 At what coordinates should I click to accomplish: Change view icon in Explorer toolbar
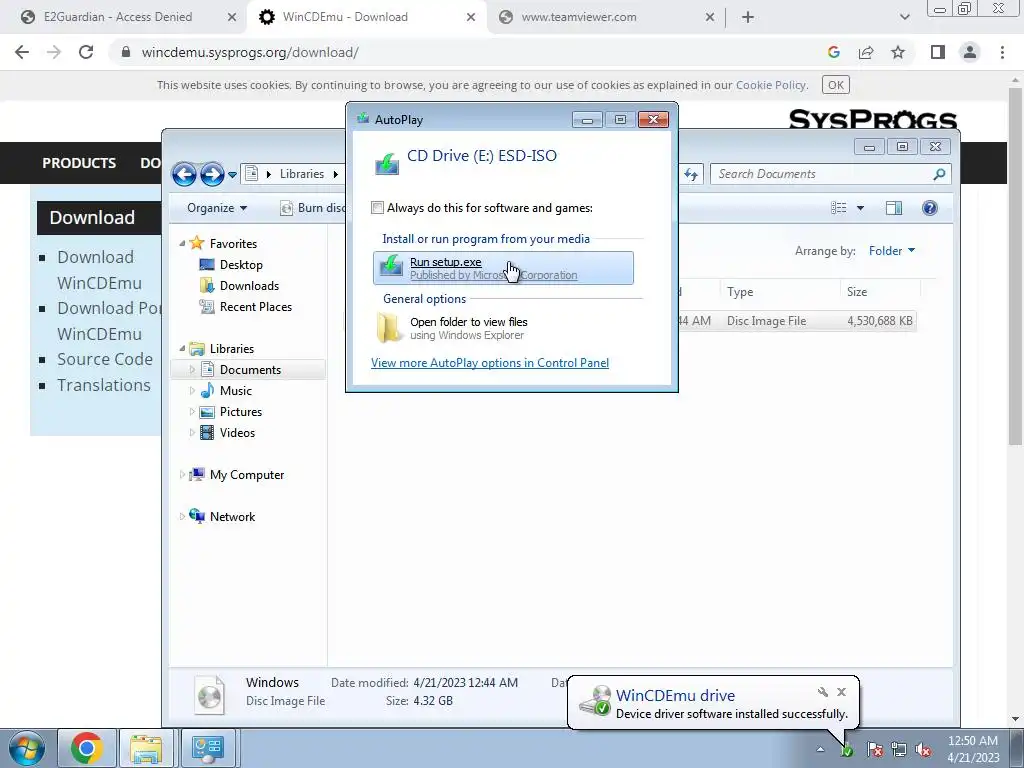(x=839, y=208)
